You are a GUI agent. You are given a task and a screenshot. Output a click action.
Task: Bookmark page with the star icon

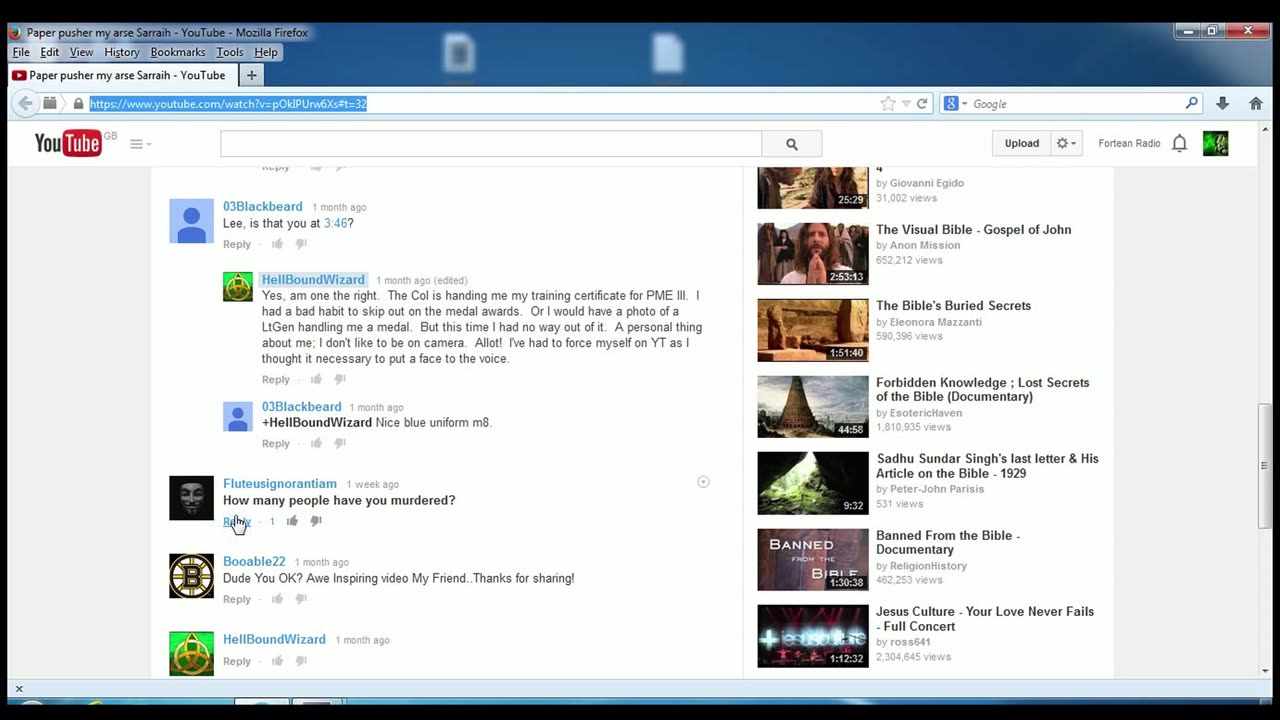coord(887,103)
